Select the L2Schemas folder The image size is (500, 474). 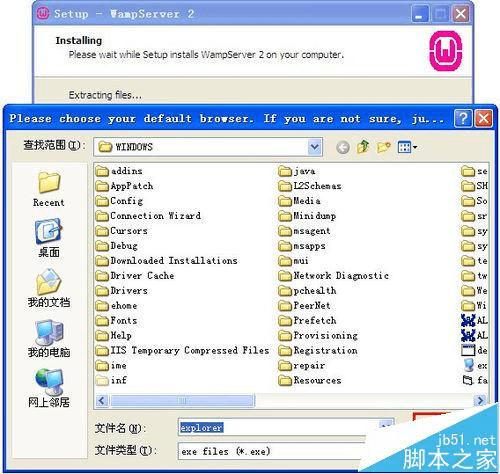click(310, 186)
